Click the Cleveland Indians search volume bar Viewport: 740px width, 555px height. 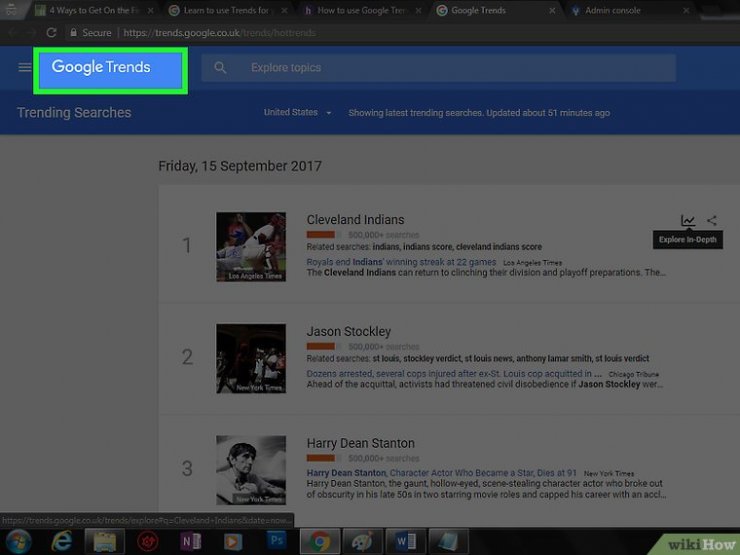click(x=324, y=235)
